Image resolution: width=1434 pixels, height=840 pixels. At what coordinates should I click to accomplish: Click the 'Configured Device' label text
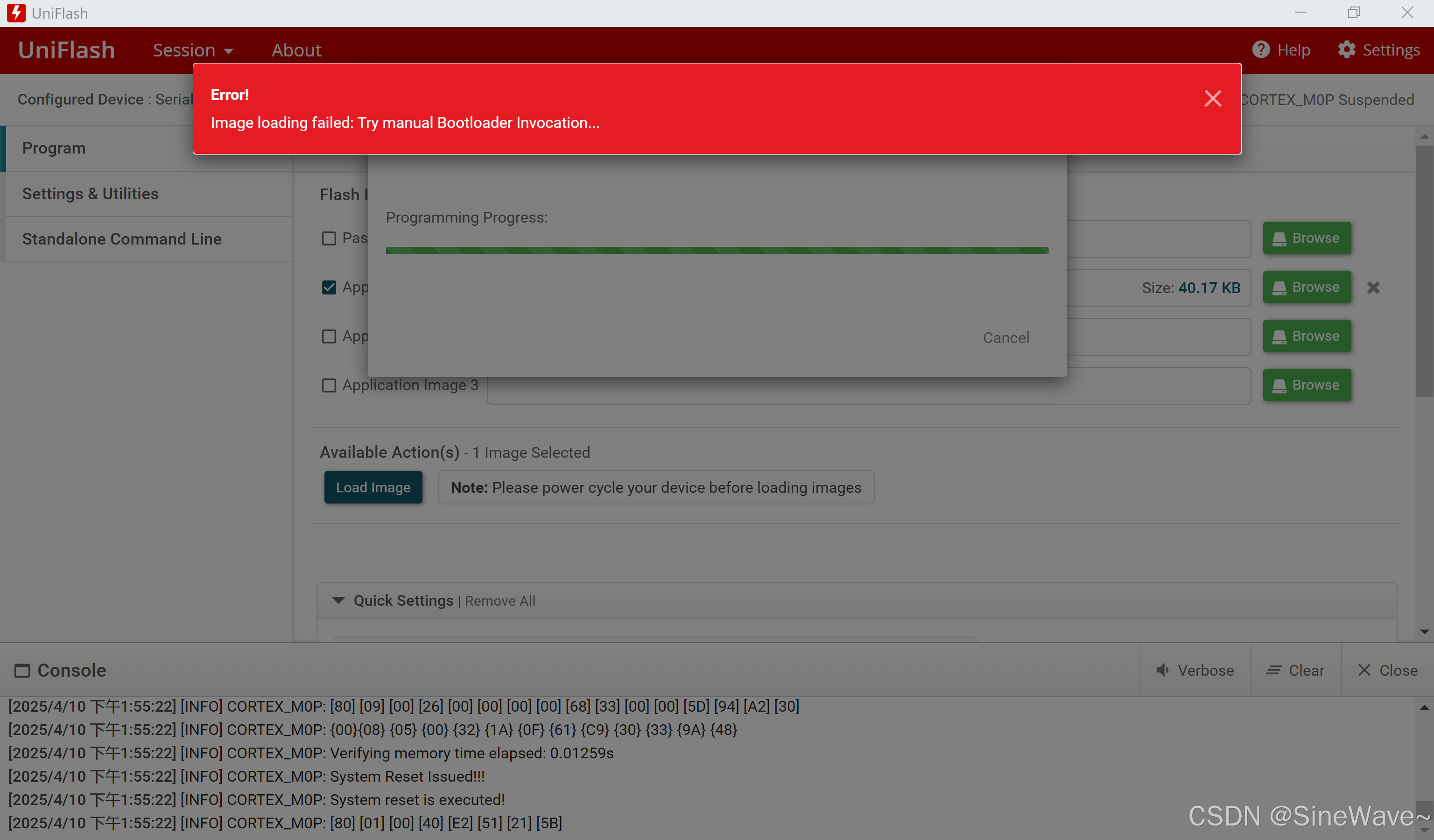pos(80,99)
